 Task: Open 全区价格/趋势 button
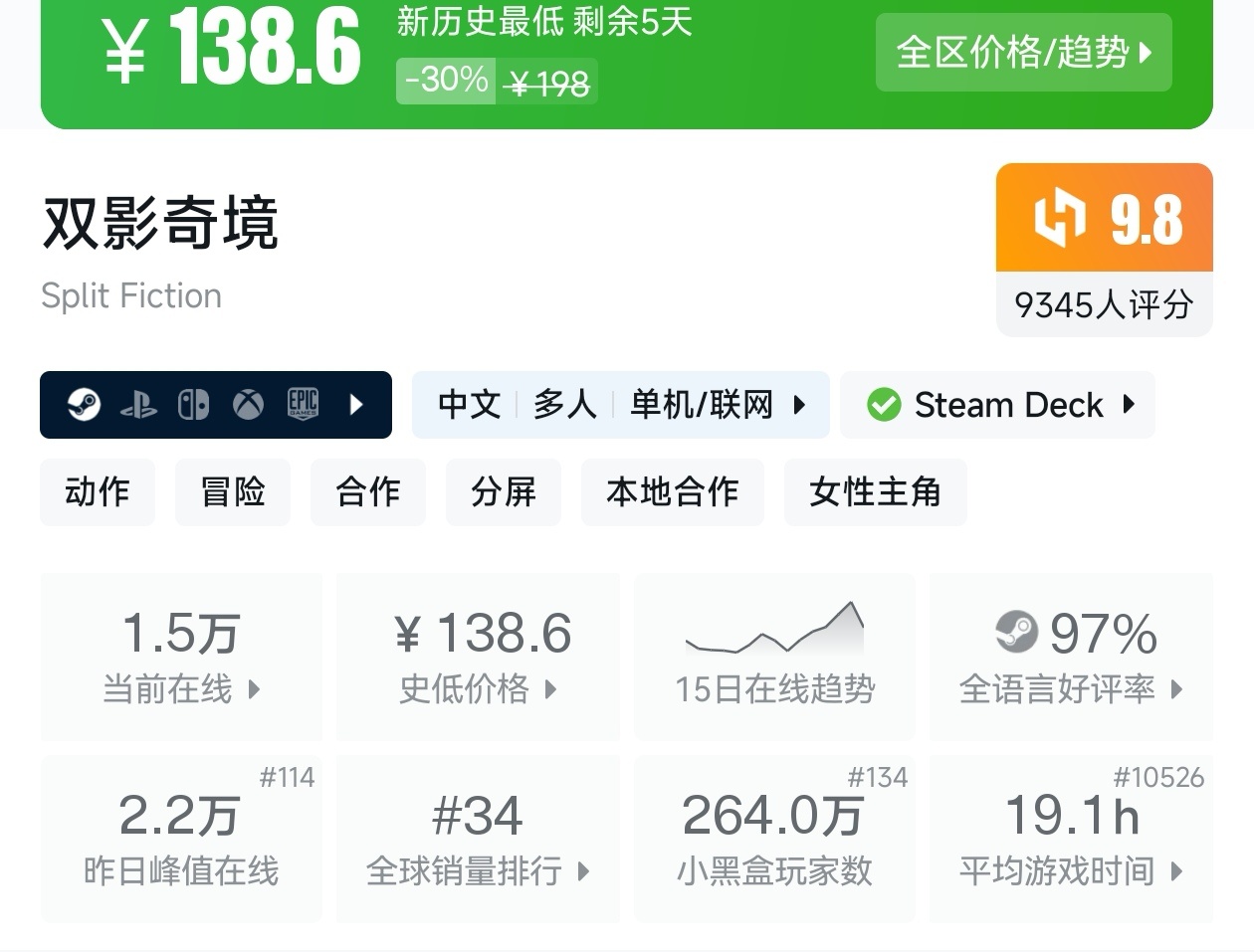[x=1024, y=52]
